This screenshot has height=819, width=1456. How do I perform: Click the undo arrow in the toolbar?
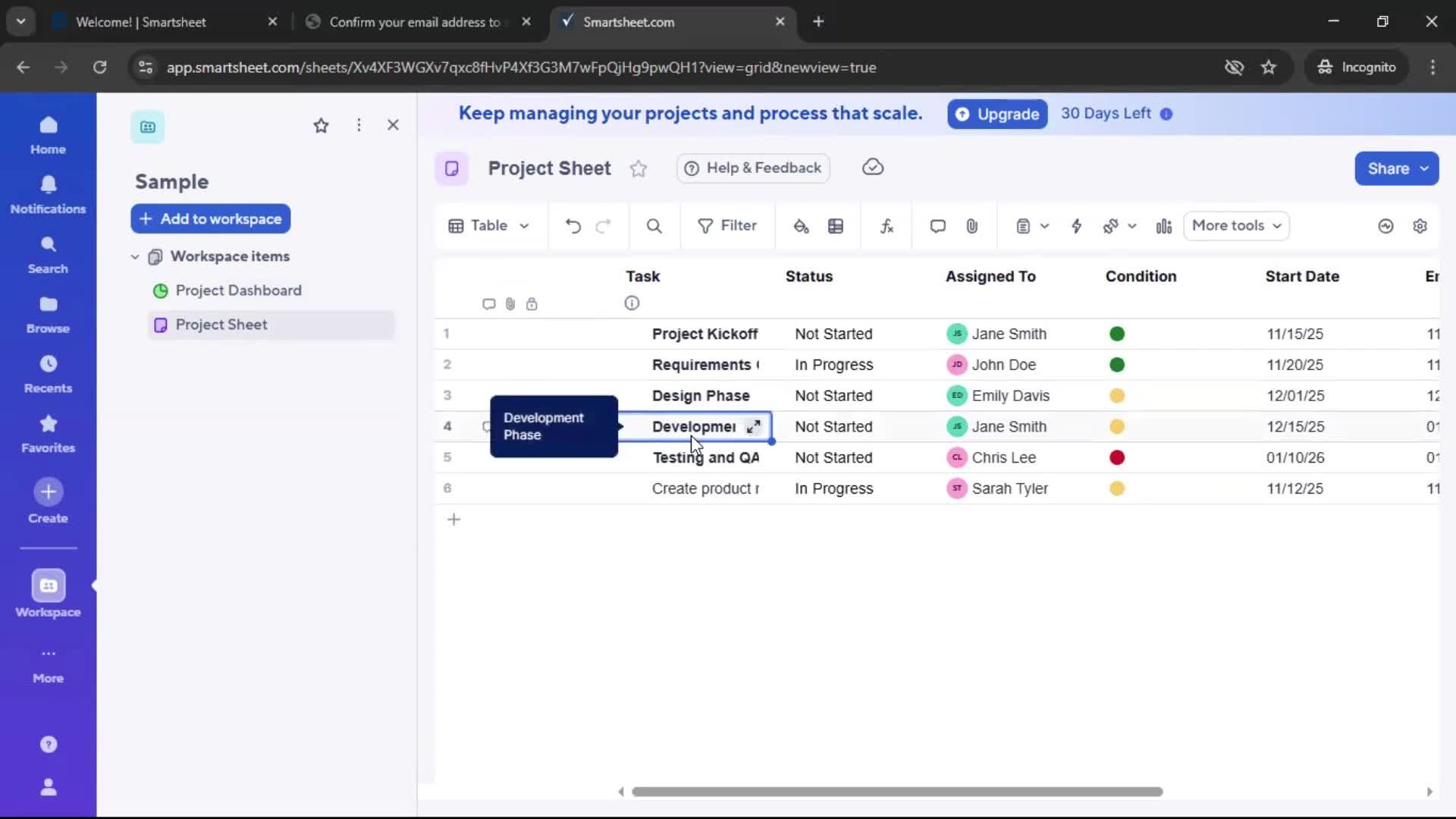click(x=573, y=226)
